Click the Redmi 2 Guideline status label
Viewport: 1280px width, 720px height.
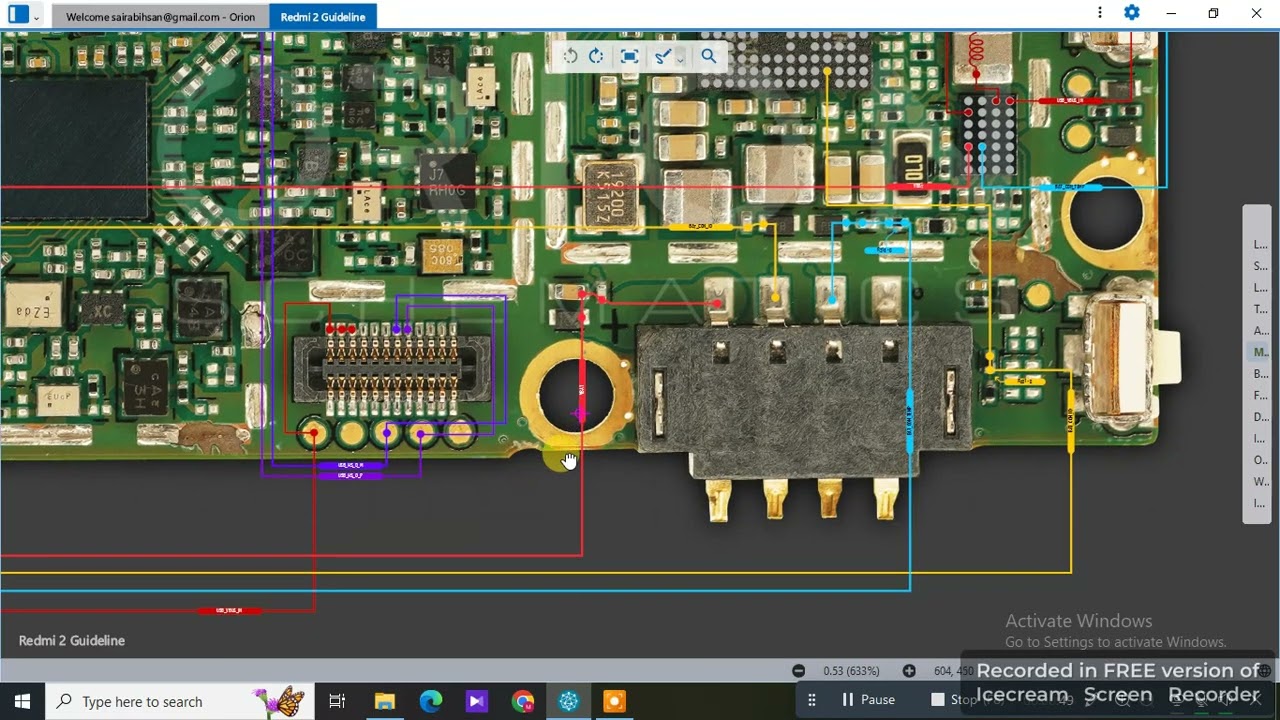[x=72, y=640]
